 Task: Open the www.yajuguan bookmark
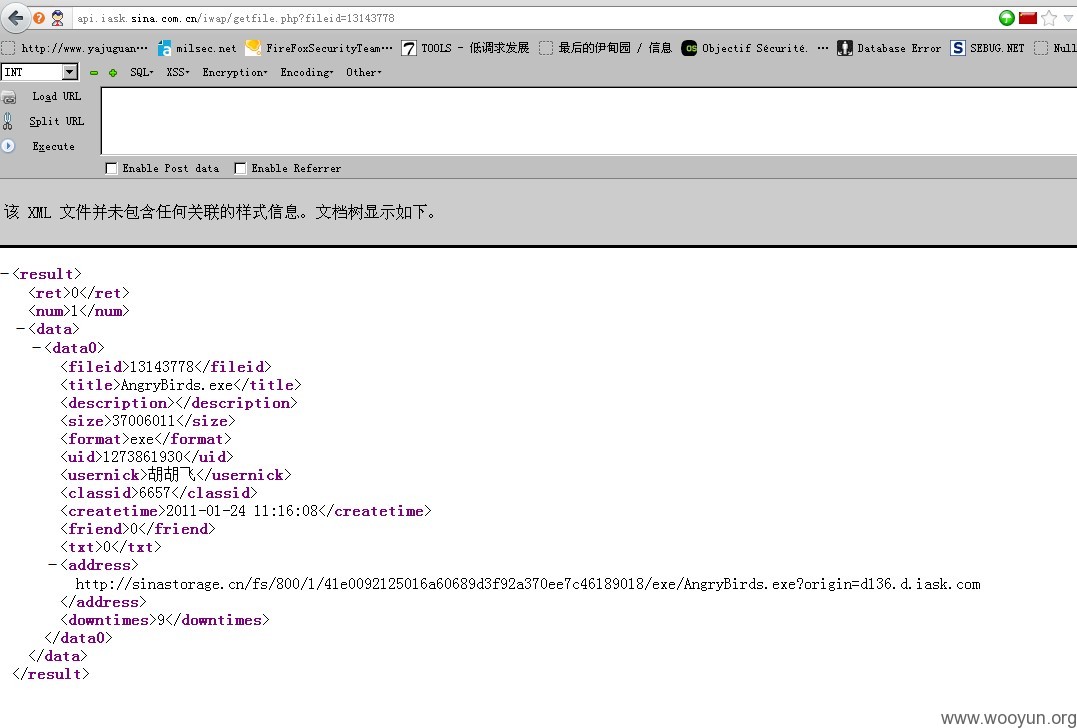pyautogui.click(x=75, y=48)
